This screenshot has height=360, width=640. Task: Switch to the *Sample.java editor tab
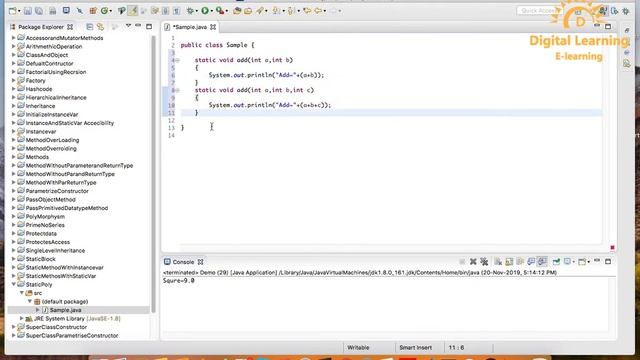tap(190, 27)
